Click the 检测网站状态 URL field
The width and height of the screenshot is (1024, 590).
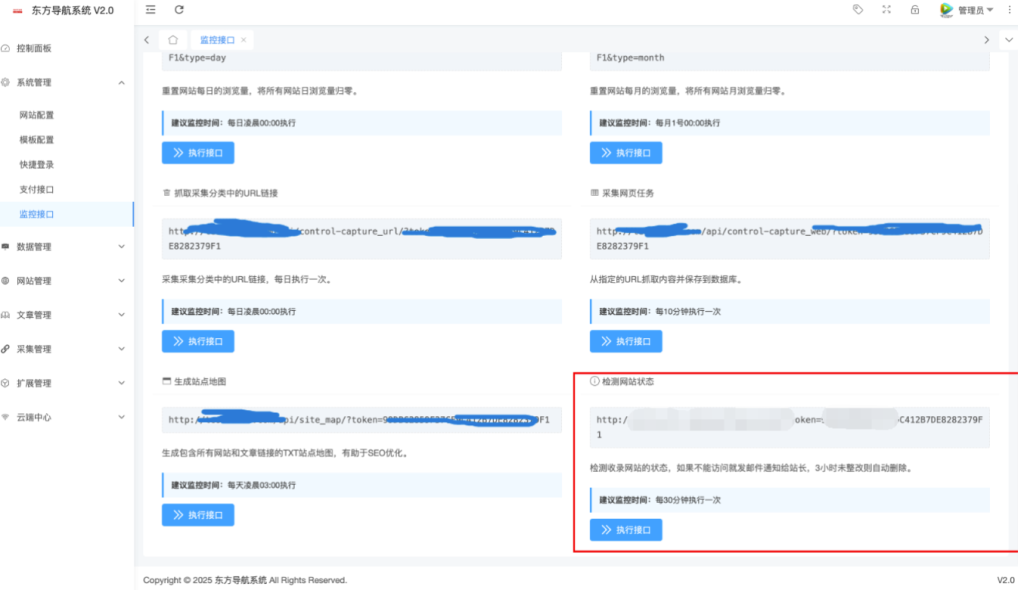[x=790, y=427]
